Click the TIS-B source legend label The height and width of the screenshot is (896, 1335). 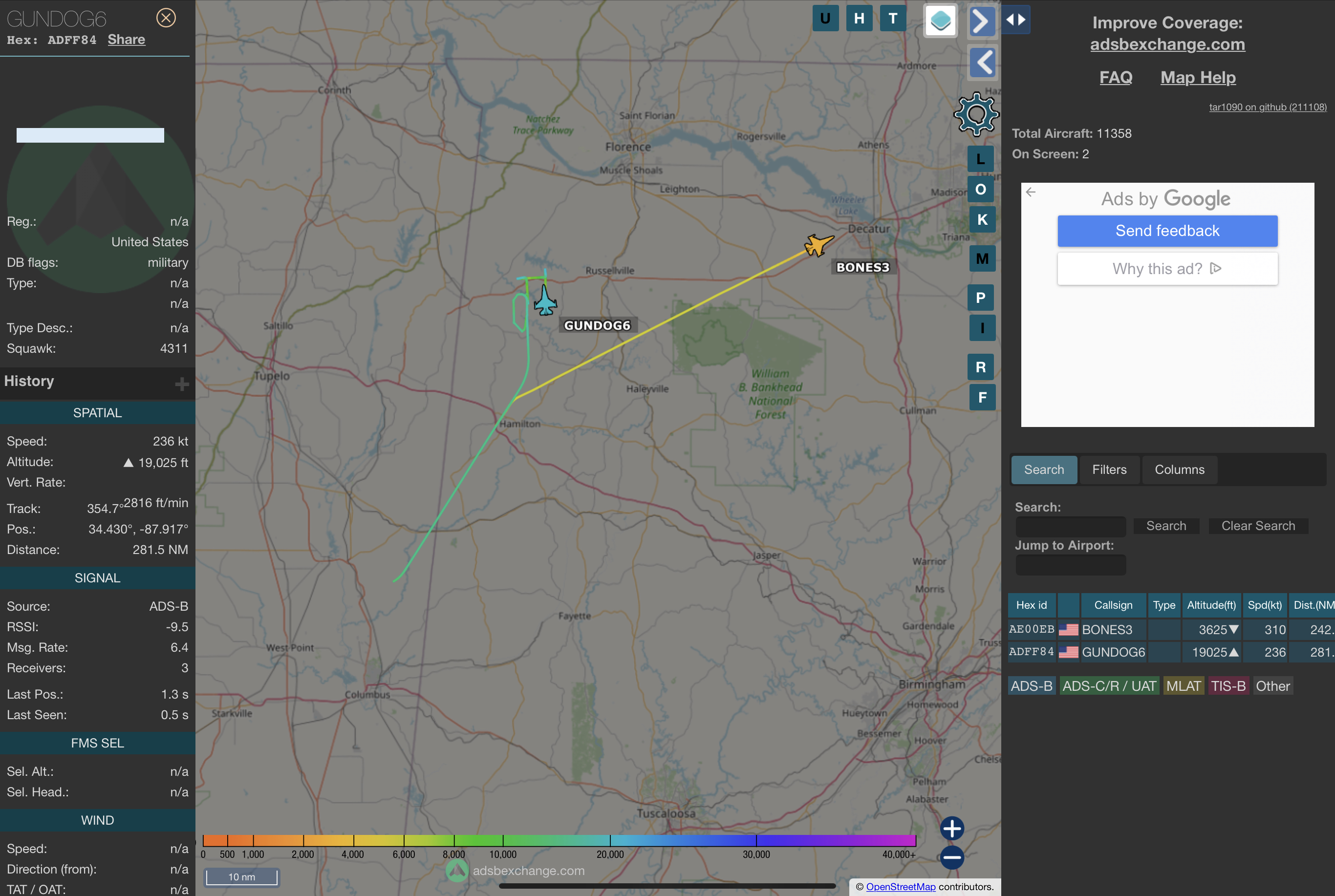click(1228, 686)
